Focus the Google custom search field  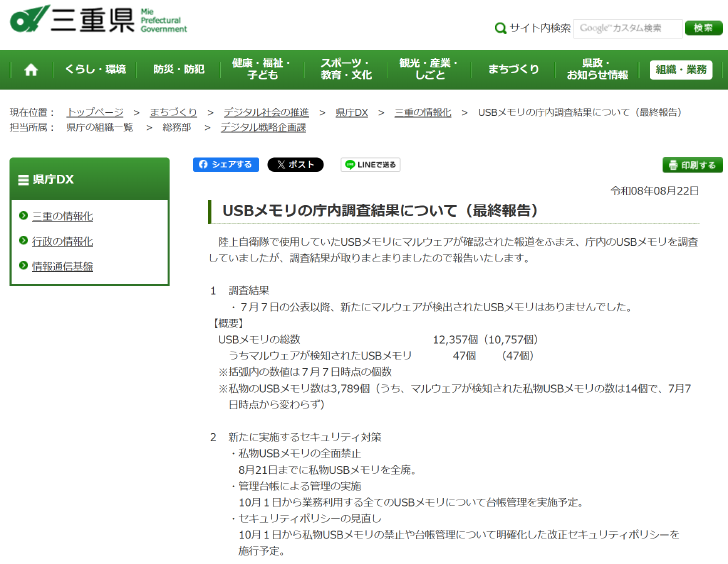628,28
